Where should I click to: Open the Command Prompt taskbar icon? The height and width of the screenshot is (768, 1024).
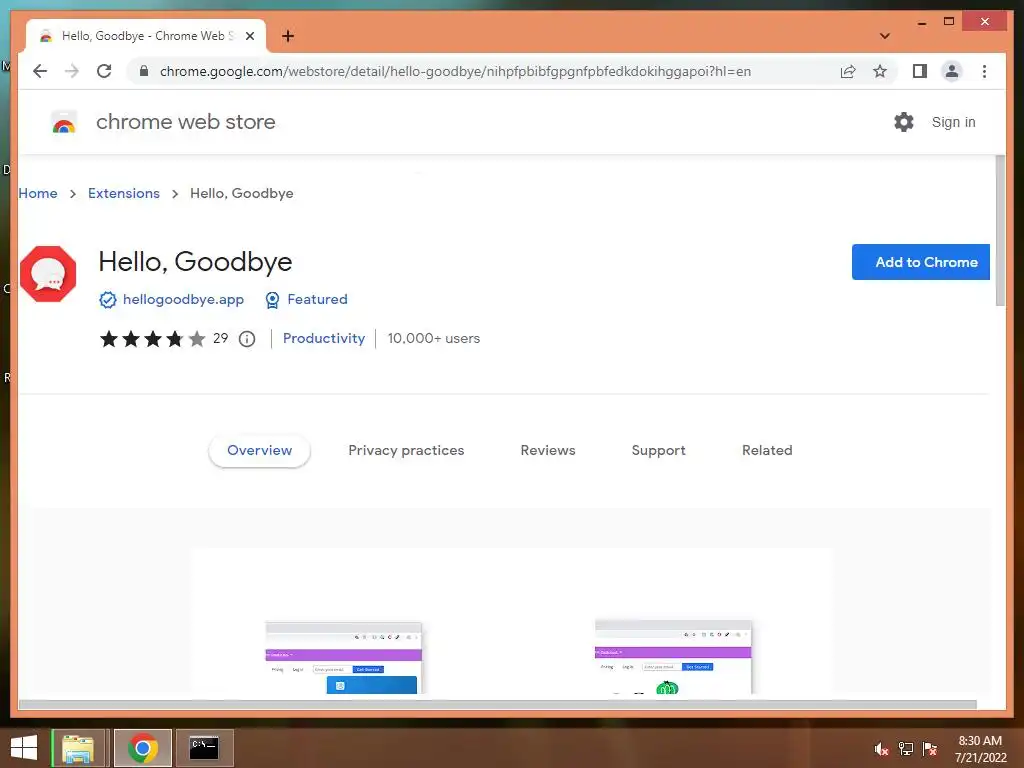point(204,748)
